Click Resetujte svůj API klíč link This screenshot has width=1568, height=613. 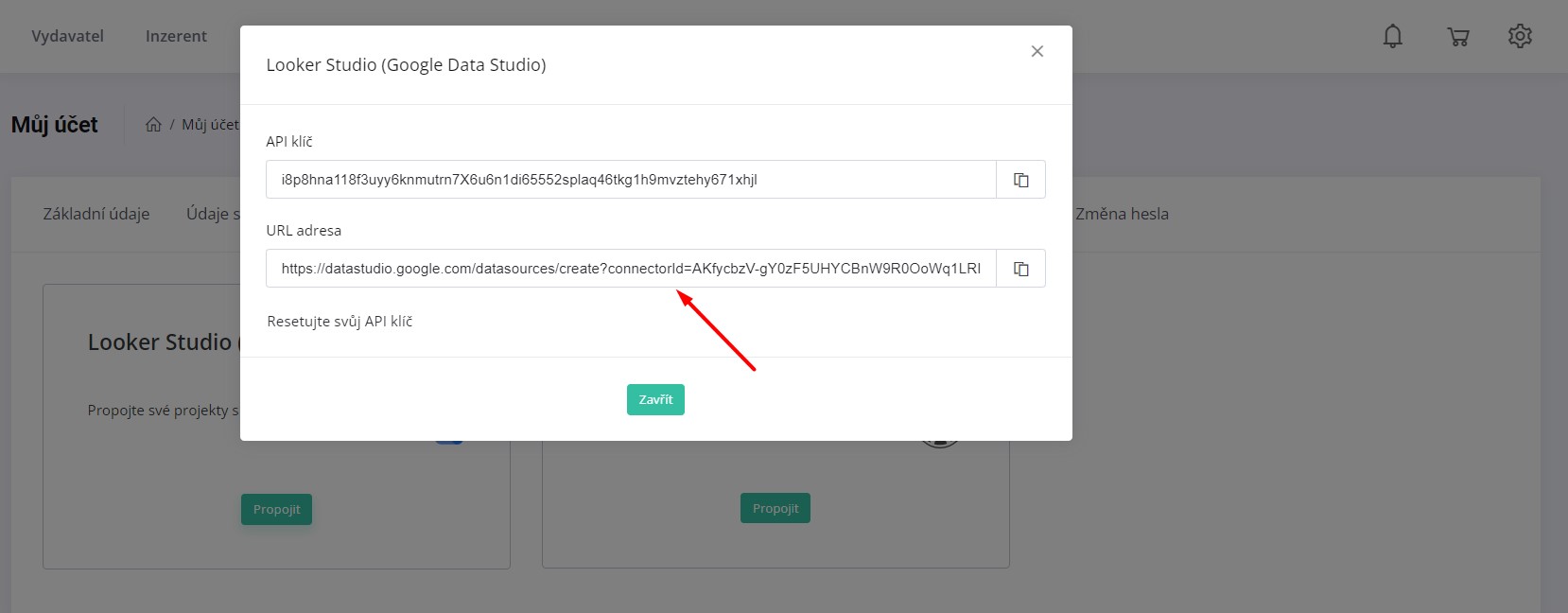[x=340, y=322]
